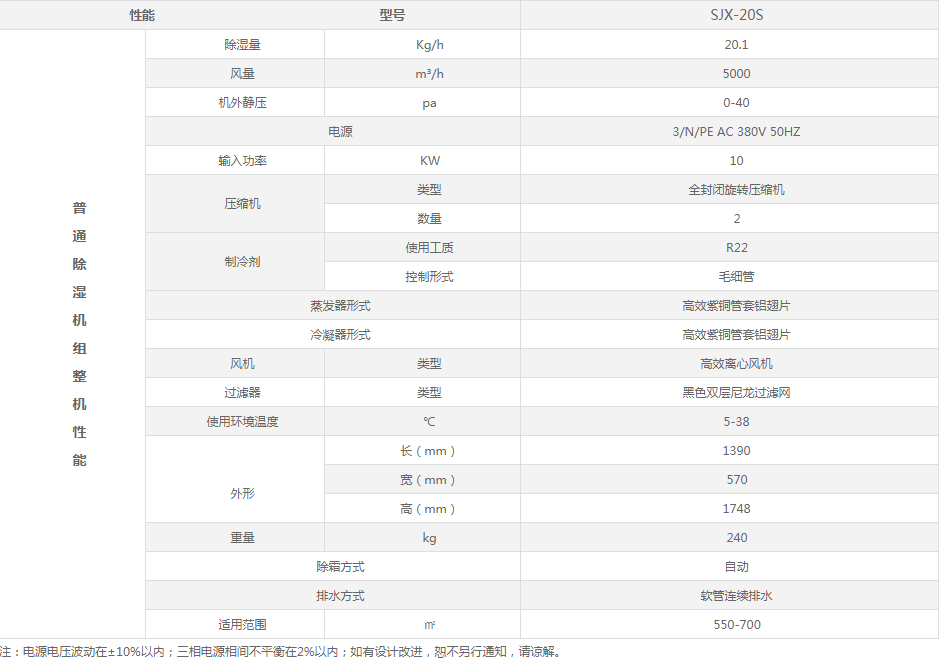This screenshot has width=940, height=670.
Task: Click the height value 1748
Action: click(x=736, y=509)
